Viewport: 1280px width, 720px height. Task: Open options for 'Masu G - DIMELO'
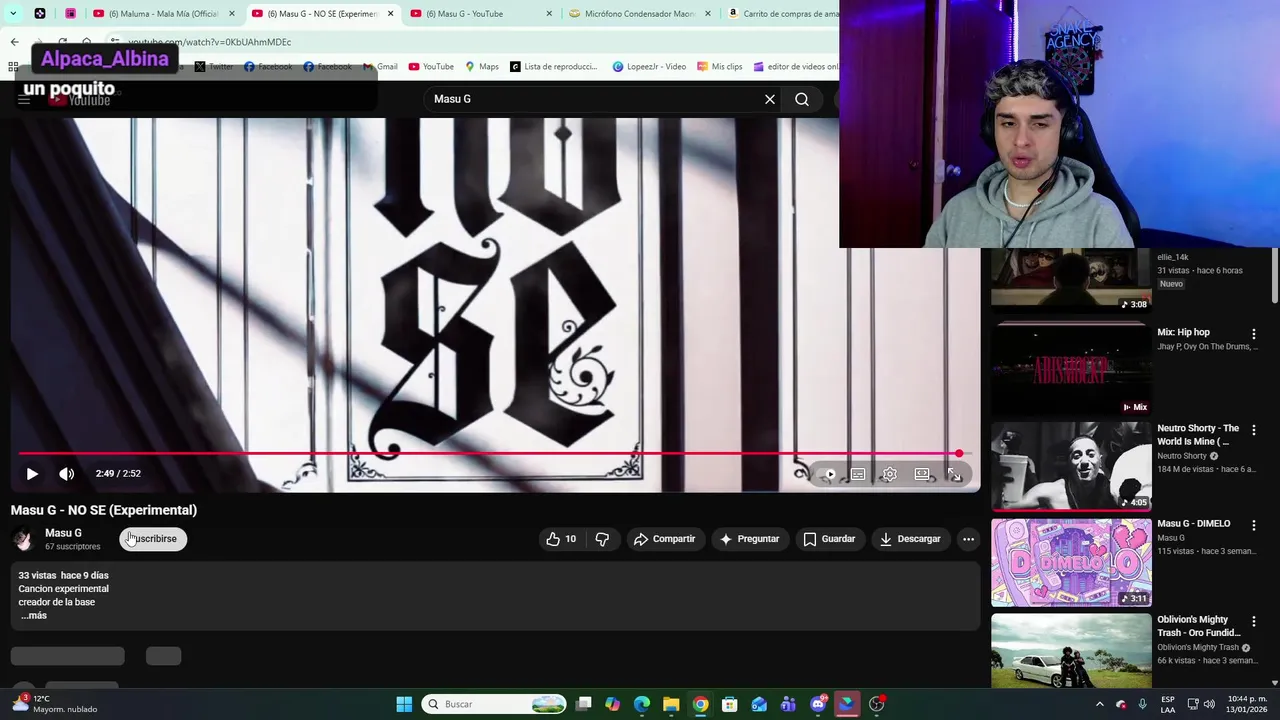[x=1253, y=525]
